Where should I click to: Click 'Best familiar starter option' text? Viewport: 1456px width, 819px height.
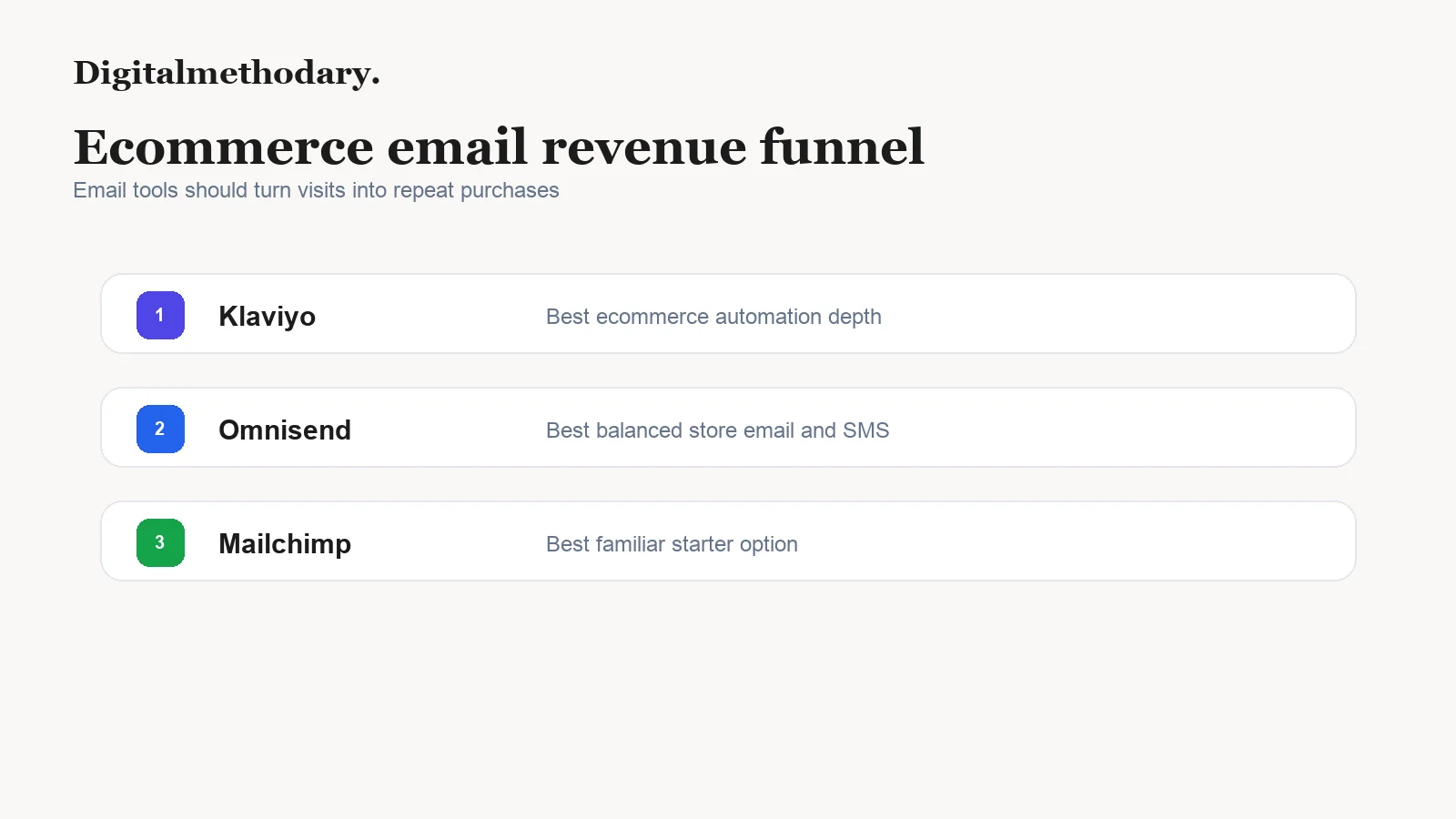672,544
